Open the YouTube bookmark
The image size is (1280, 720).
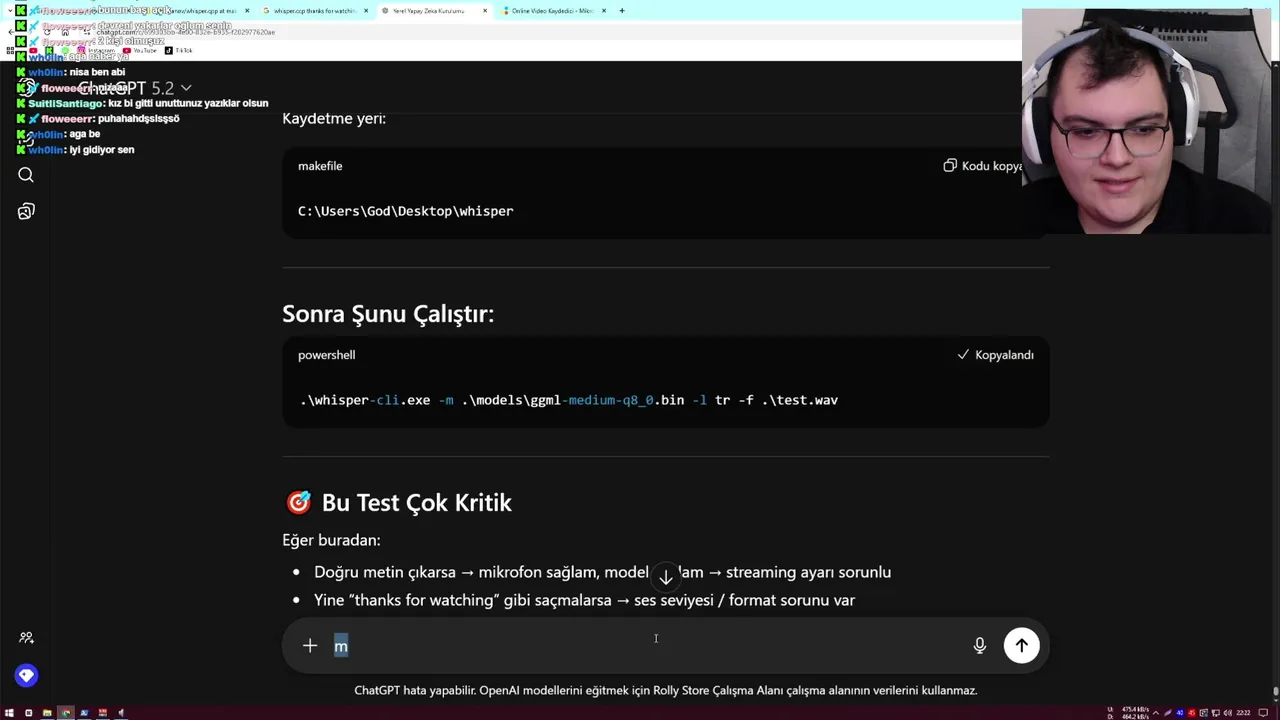(x=139, y=50)
